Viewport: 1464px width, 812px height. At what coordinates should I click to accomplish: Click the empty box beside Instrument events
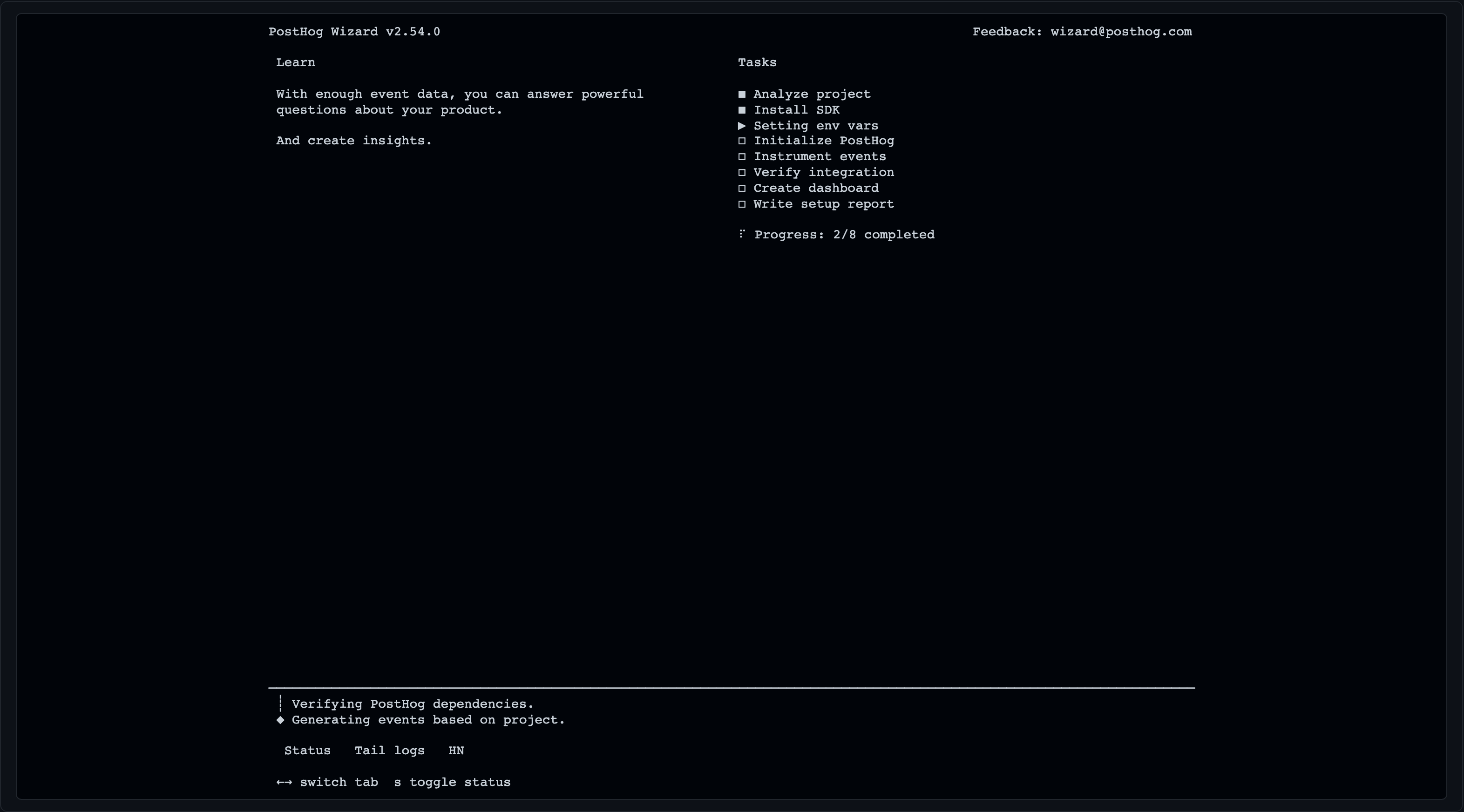point(742,157)
